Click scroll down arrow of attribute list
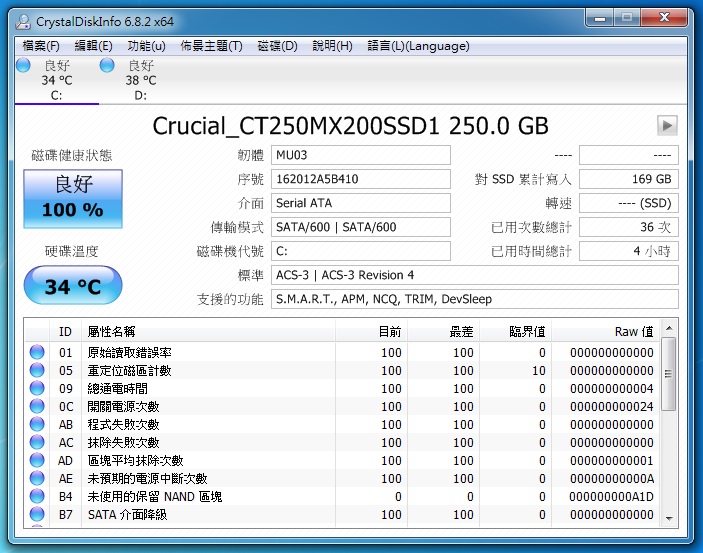The width and height of the screenshot is (703, 553). tap(669, 518)
